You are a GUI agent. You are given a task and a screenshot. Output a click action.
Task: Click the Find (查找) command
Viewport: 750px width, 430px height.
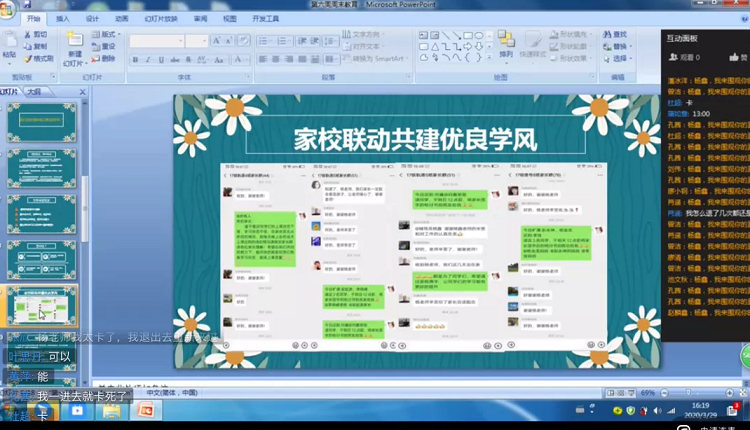616,34
